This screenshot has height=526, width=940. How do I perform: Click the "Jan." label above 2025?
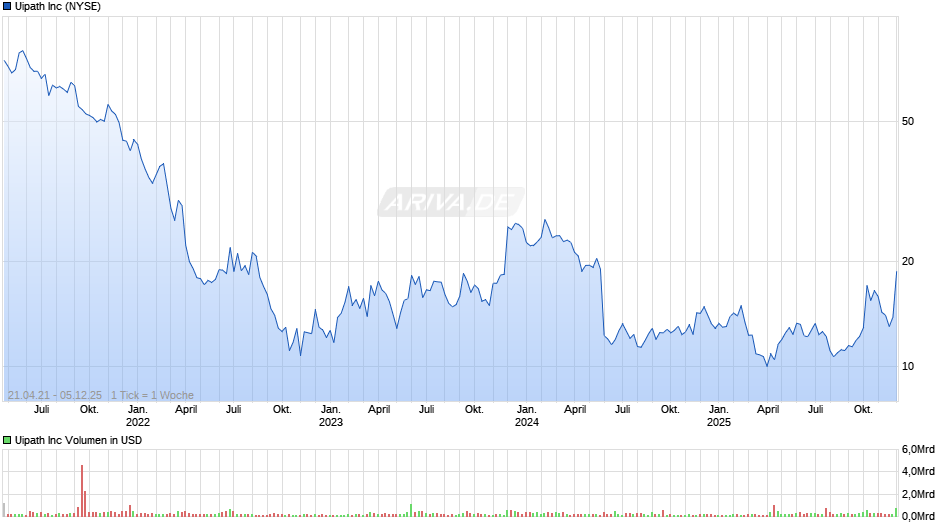(x=719, y=410)
